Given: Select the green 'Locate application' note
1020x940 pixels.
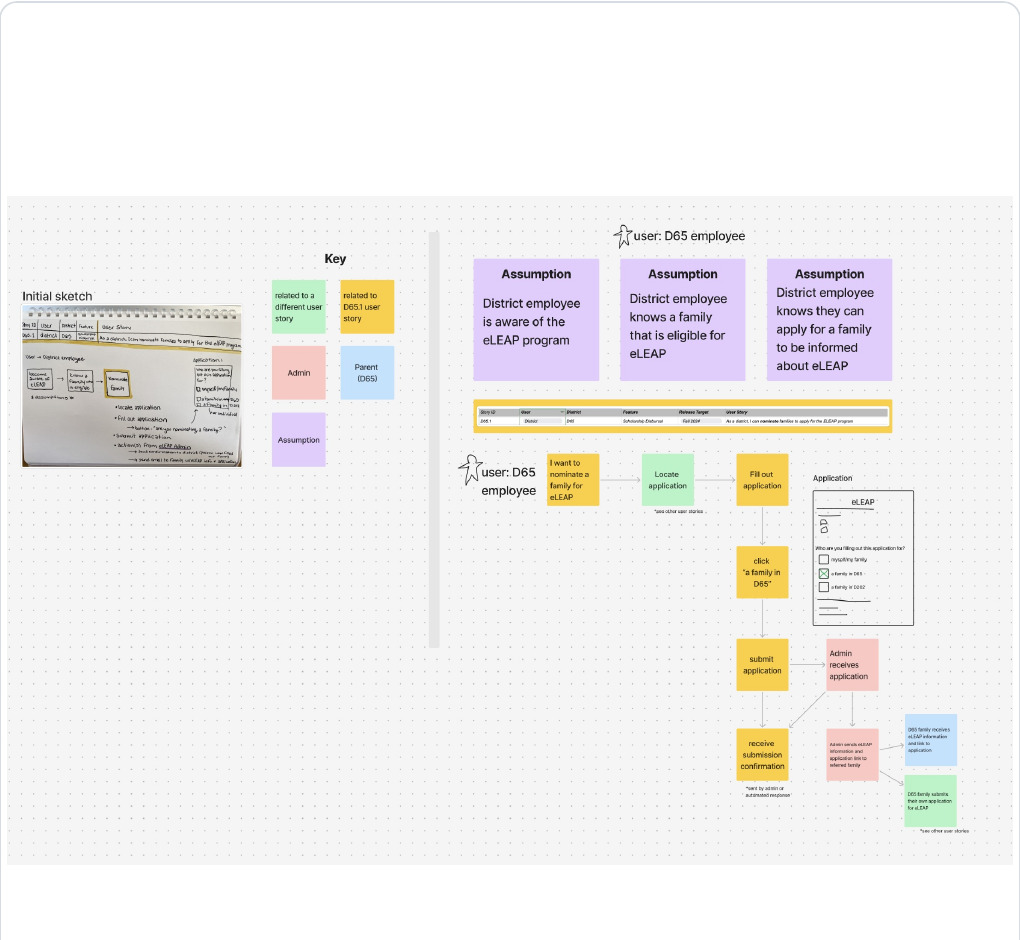Looking at the screenshot, I should (667, 480).
